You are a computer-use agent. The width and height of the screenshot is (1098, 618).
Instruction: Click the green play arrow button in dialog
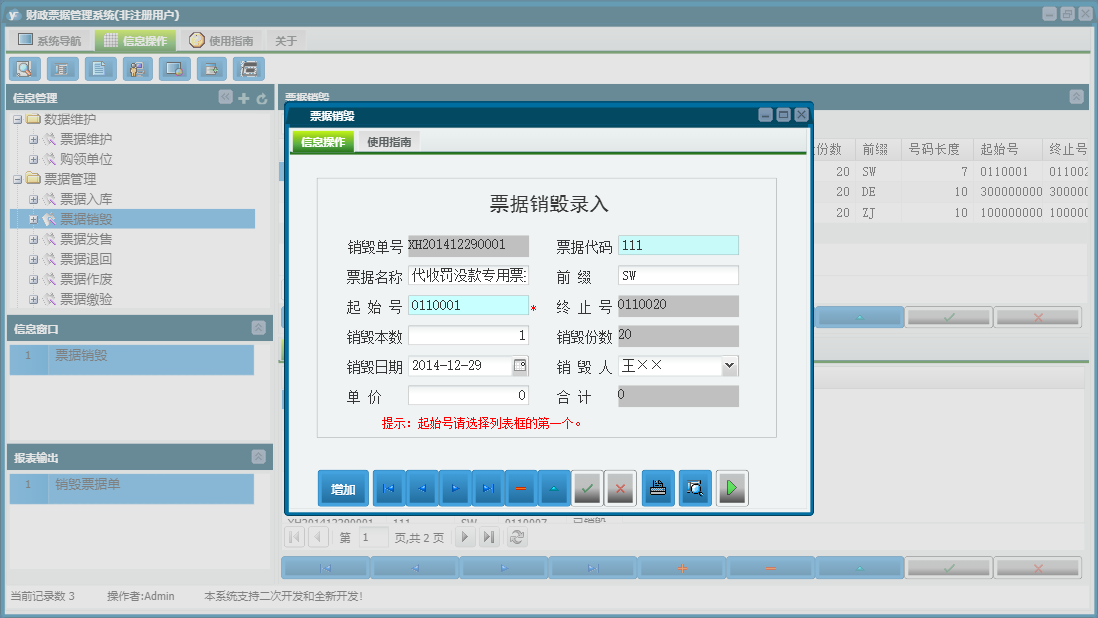point(732,489)
